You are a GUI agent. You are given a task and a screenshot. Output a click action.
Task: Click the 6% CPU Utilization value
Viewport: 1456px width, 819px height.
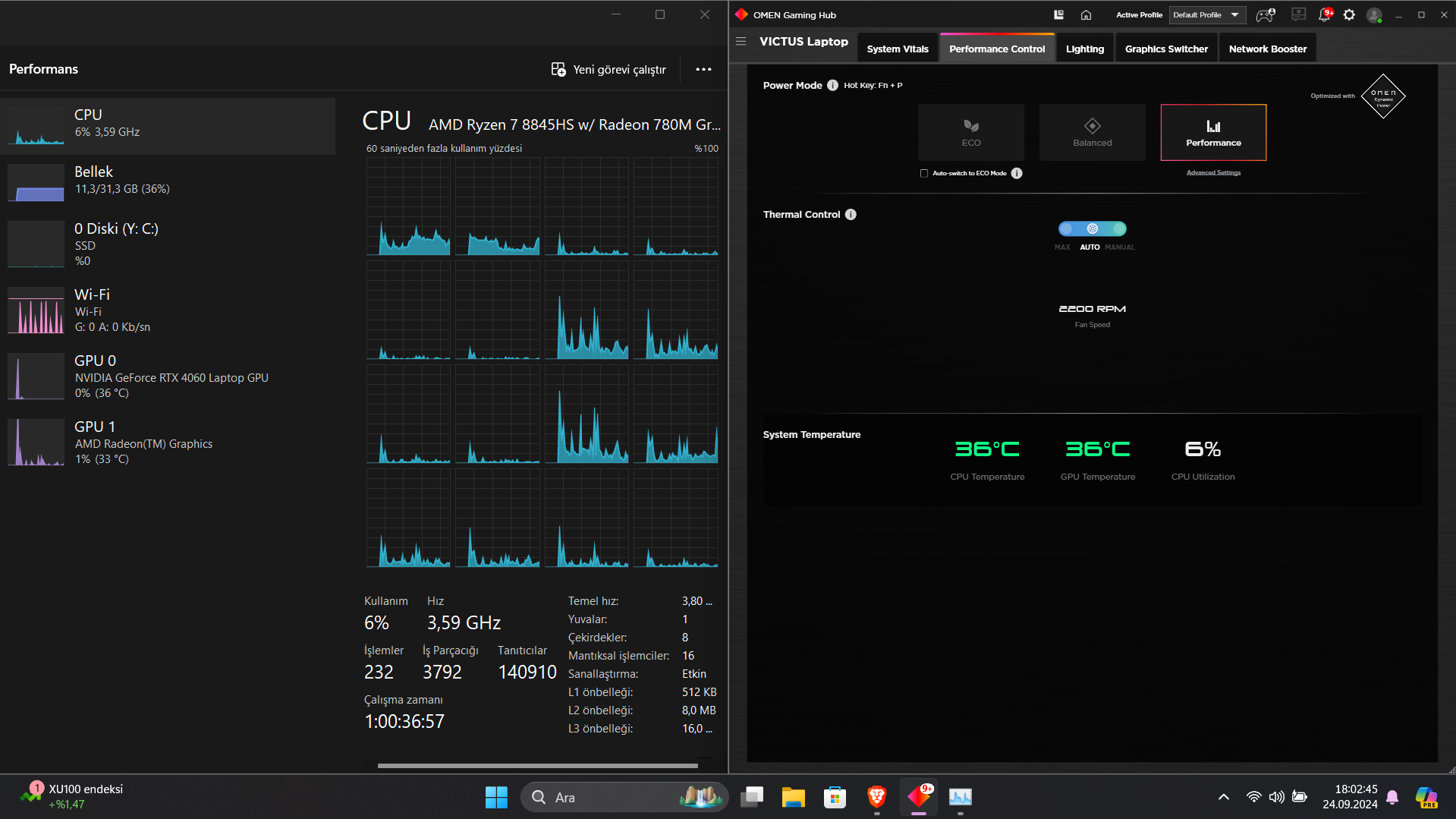point(1203,449)
